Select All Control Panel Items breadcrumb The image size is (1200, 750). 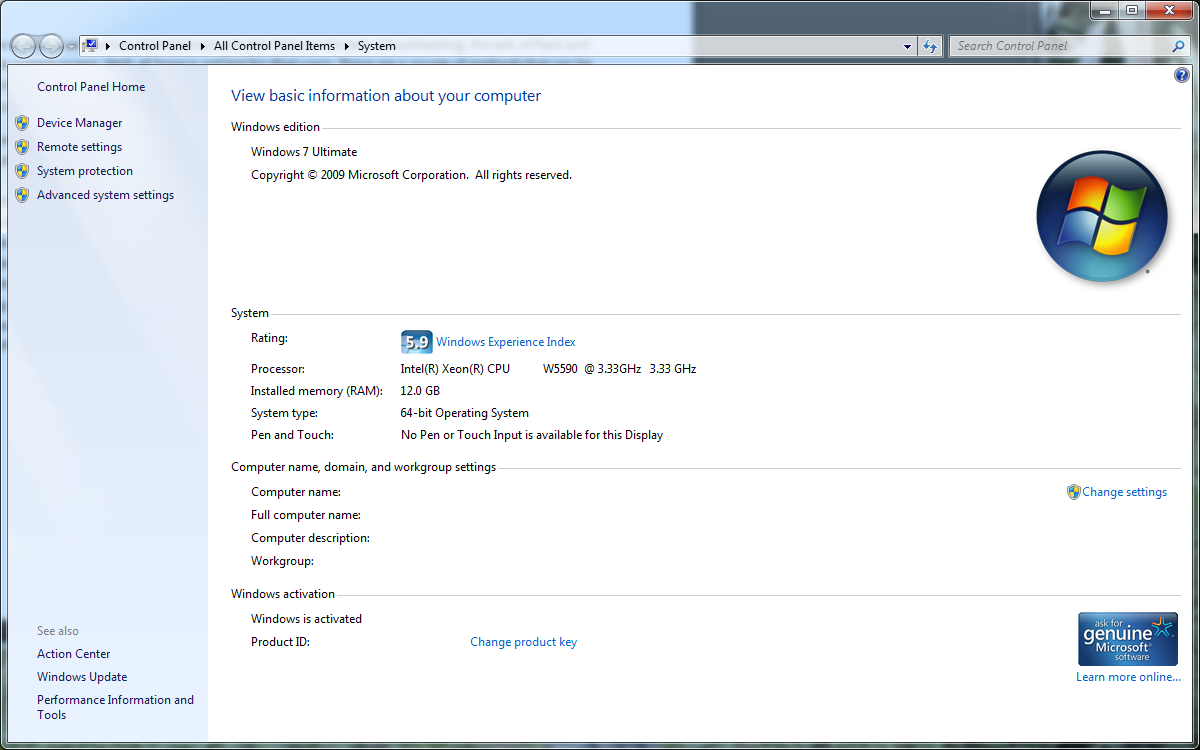[x=274, y=46]
